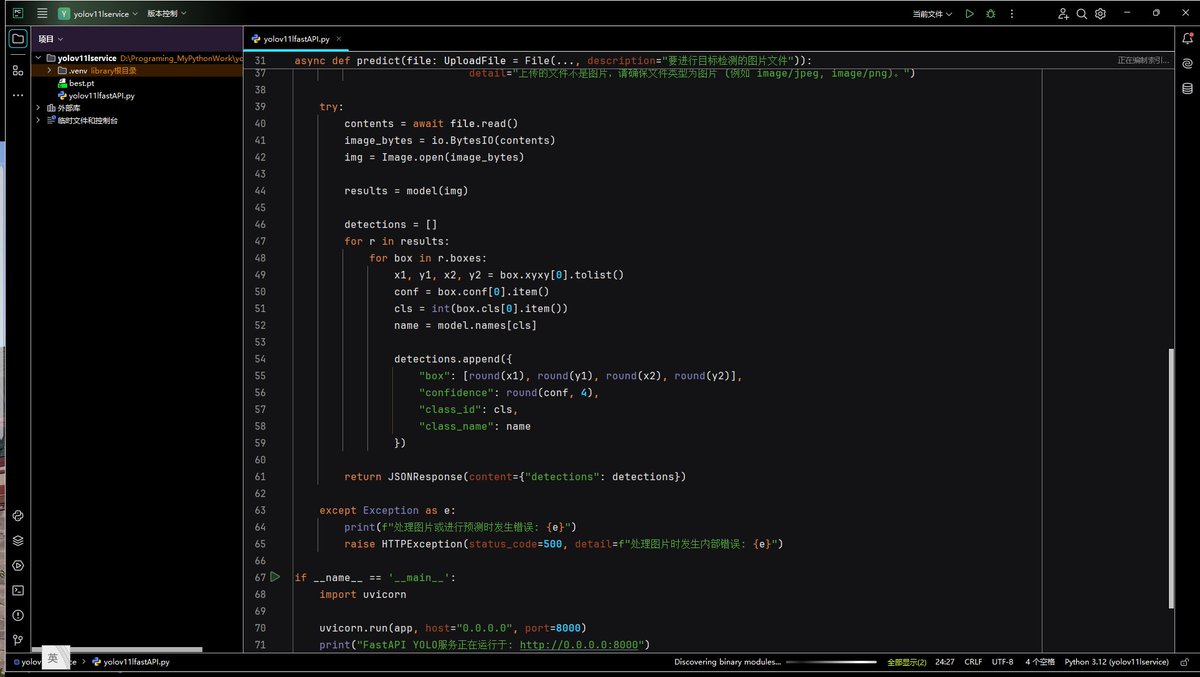Click the 'import uvicorn' line

362,594
